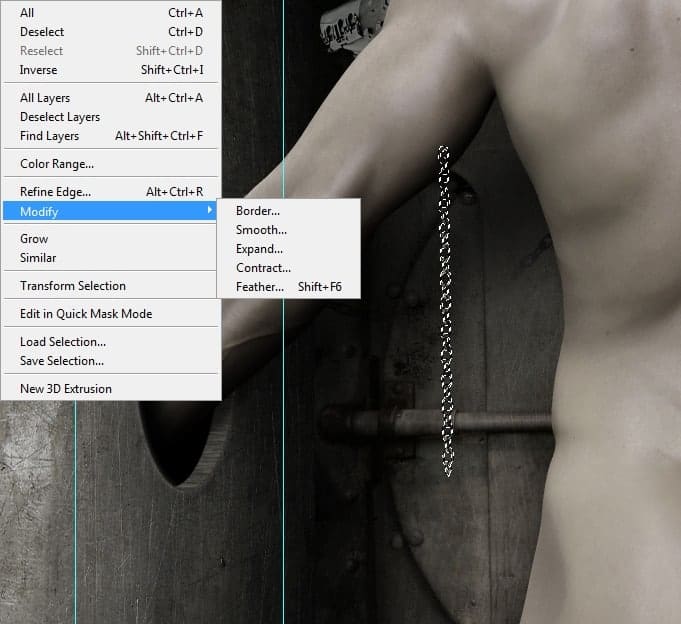
Task: Open Feather from the Modify submenu
Action: click(289, 287)
